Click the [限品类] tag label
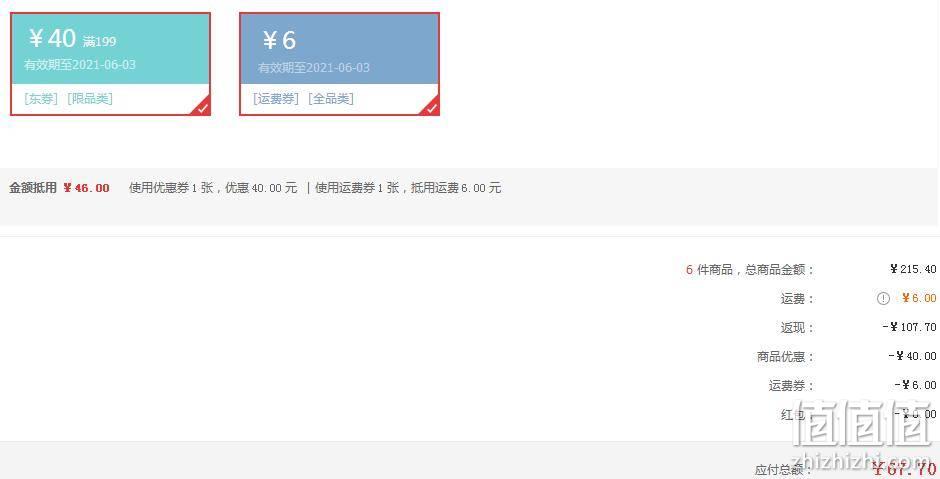940x479 pixels. pos(90,99)
